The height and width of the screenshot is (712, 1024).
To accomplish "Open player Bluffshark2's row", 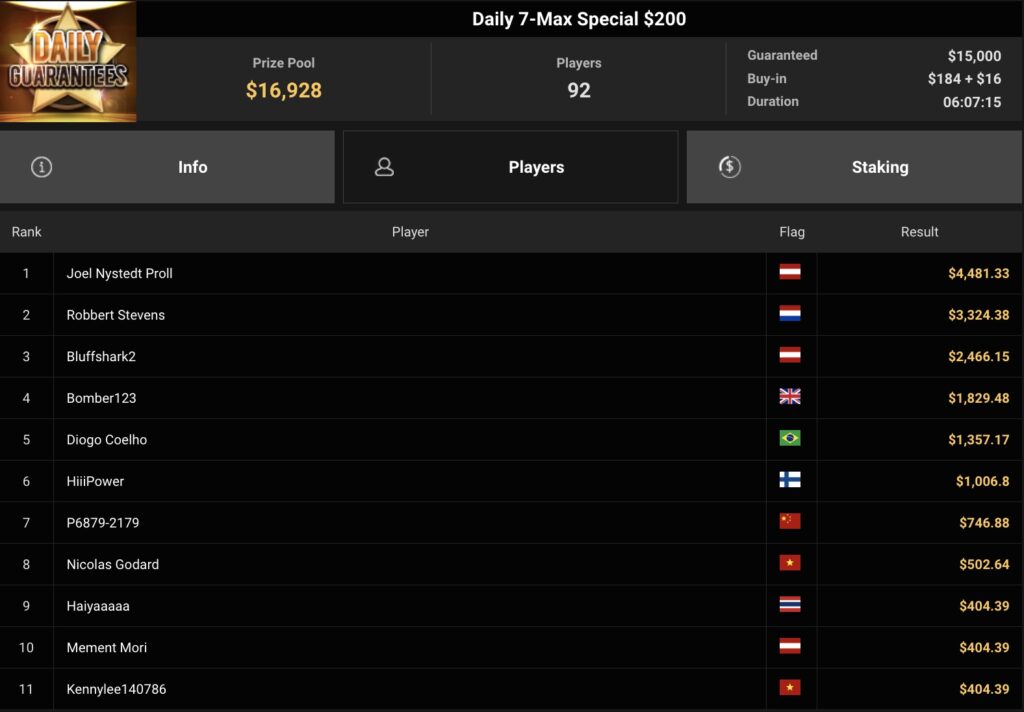I will pyautogui.click(x=101, y=357).
